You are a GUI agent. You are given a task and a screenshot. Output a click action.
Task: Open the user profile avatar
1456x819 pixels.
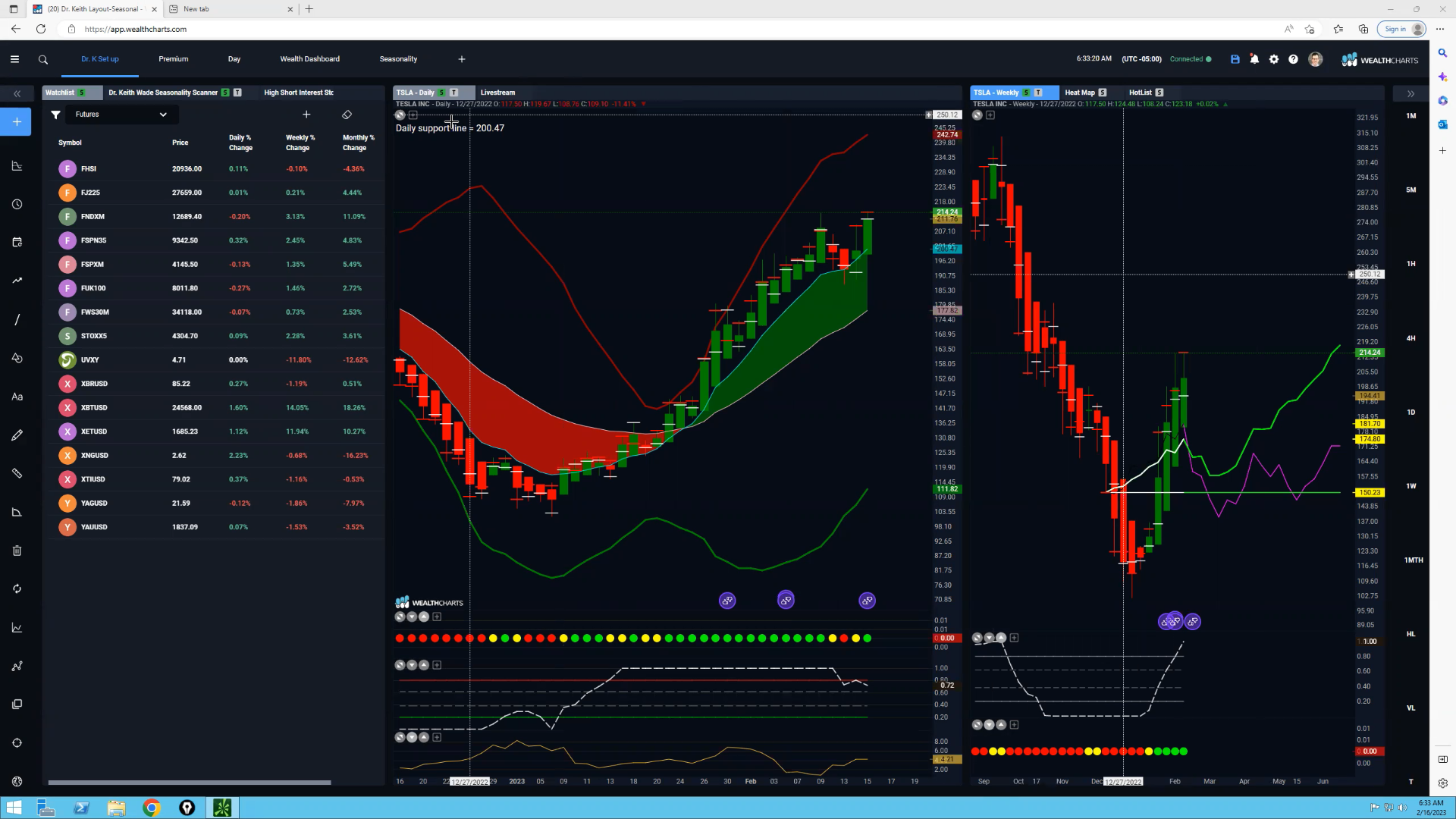[x=1316, y=59]
